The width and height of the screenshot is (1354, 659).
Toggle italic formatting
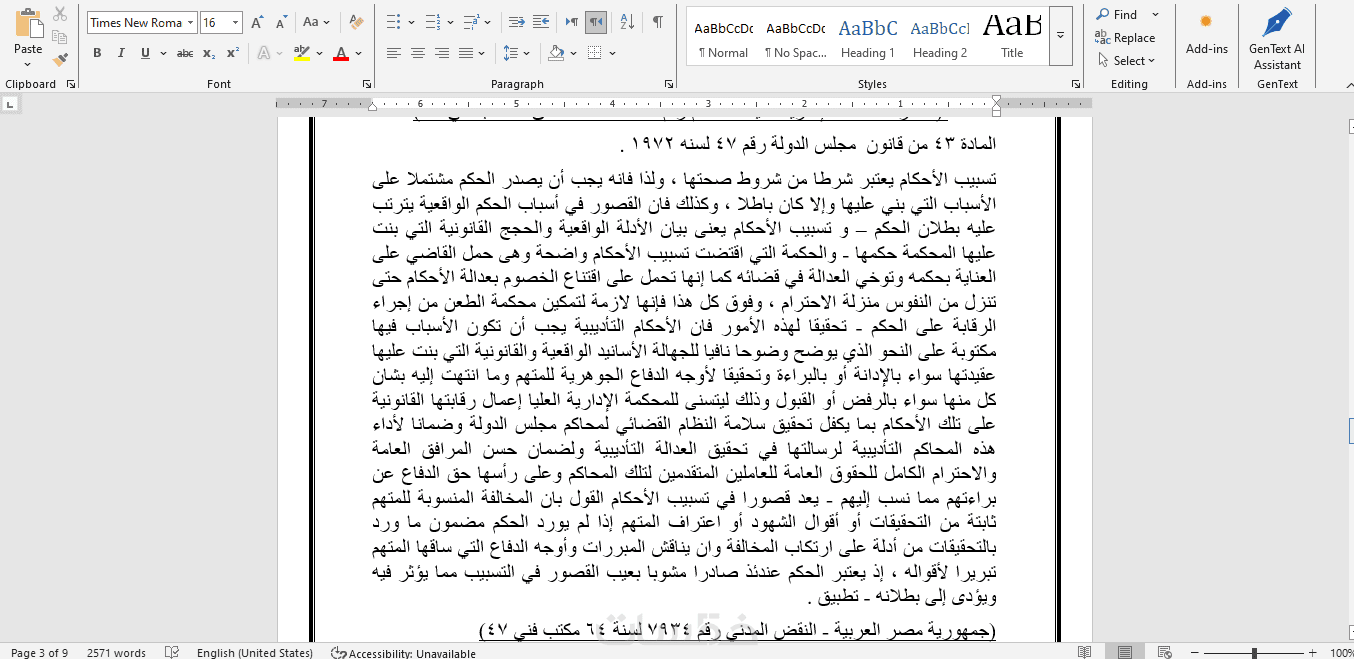pyautogui.click(x=121, y=53)
